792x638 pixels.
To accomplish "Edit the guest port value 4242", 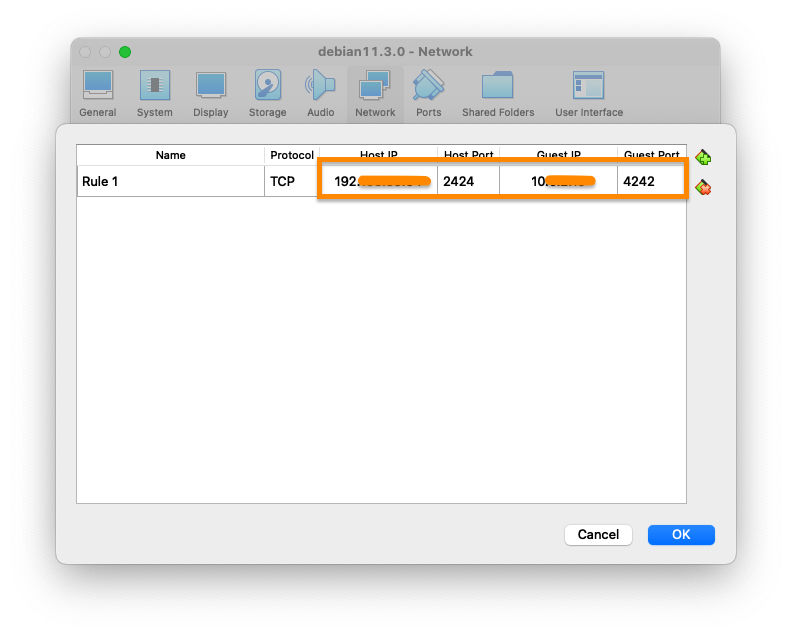I will pyautogui.click(x=649, y=182).
